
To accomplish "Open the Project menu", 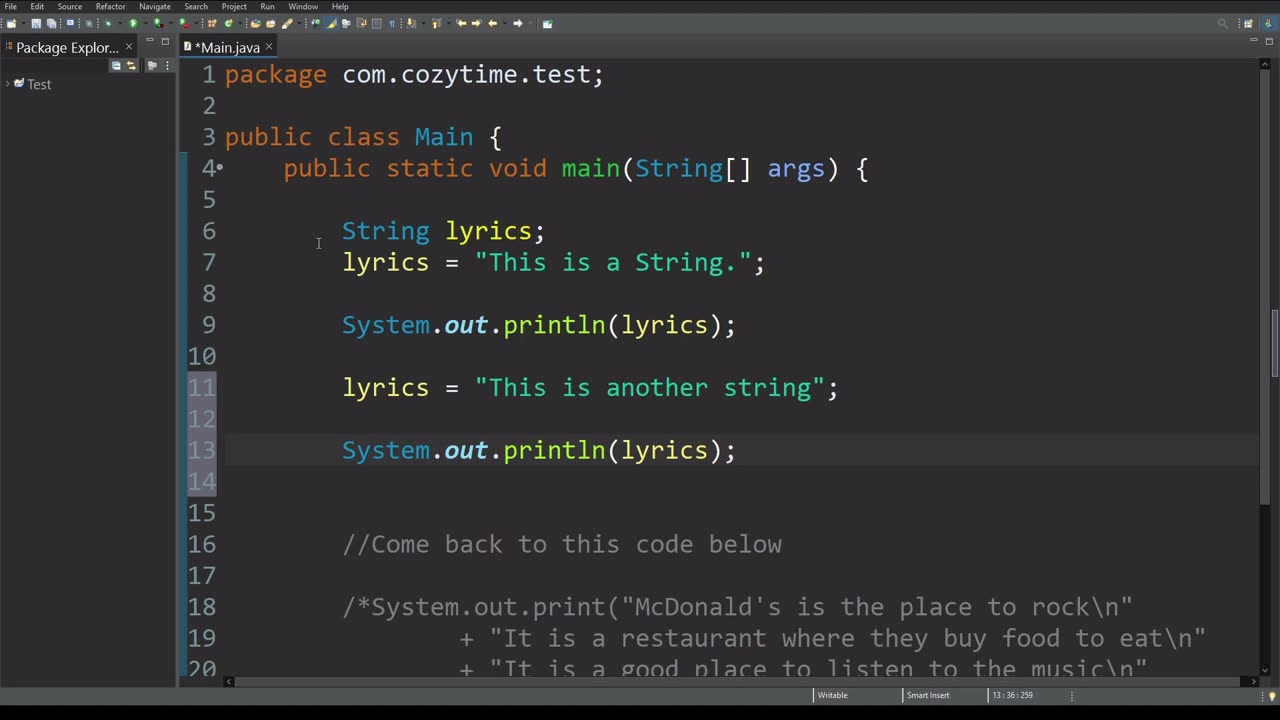I will tap(234, 6).
